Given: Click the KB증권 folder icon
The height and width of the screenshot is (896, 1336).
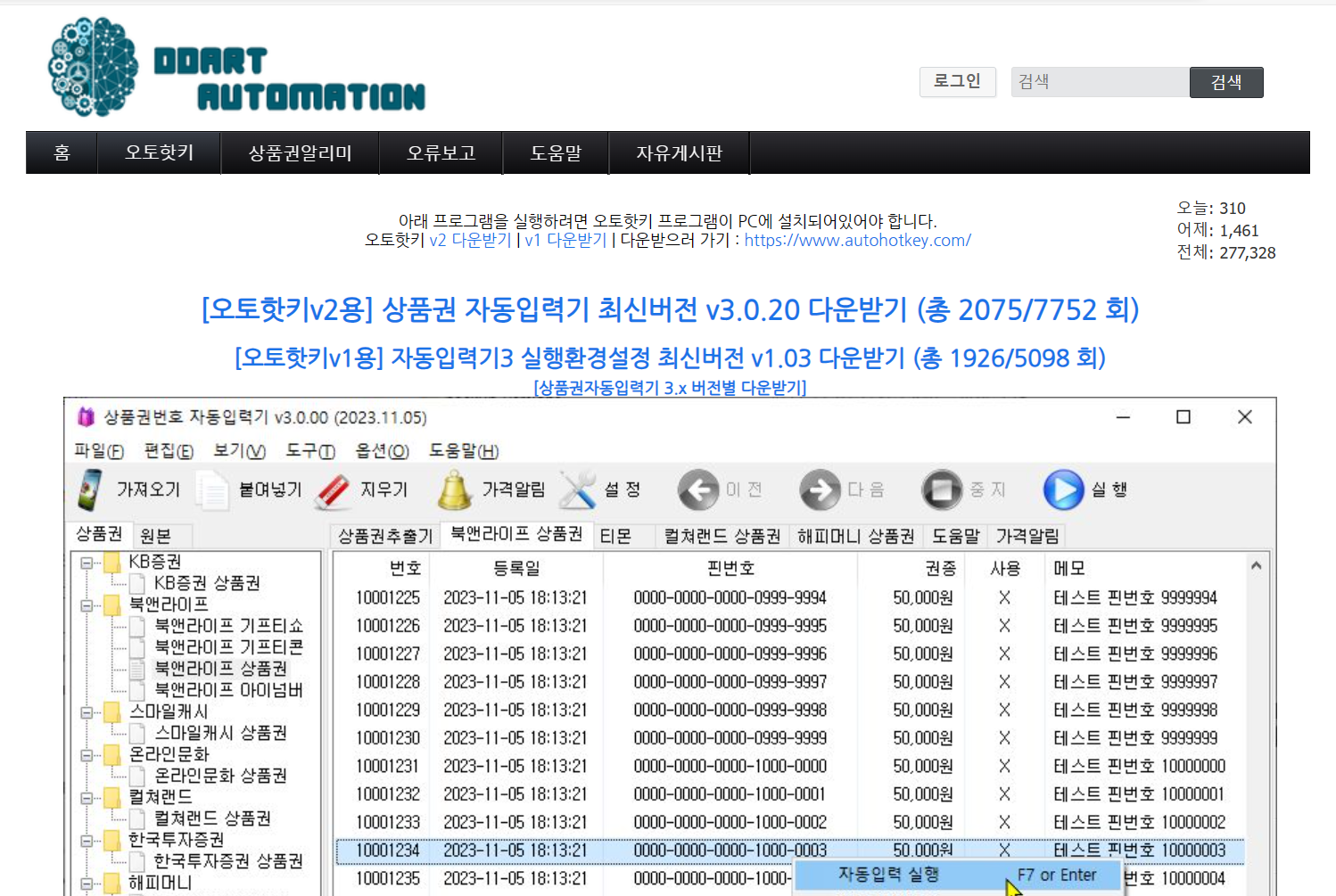Looking at the screenshot, I should tap(112, 562).
